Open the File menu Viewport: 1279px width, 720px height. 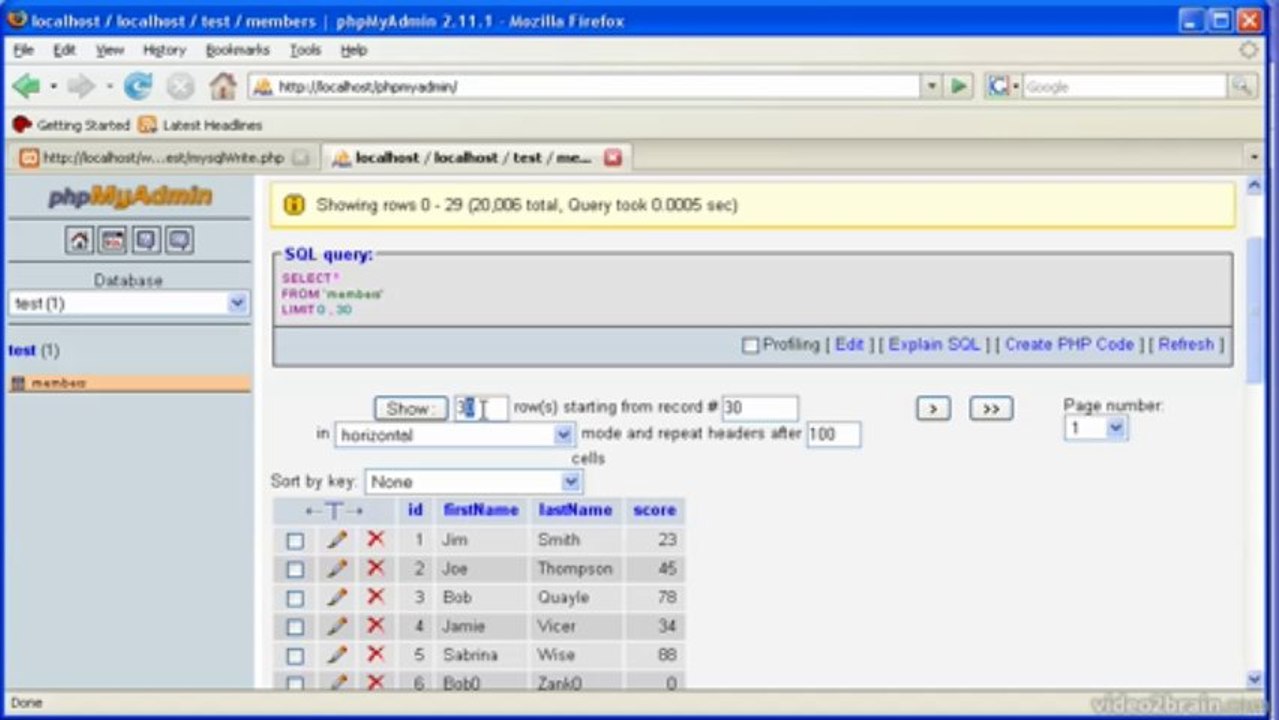coord(24,50)
